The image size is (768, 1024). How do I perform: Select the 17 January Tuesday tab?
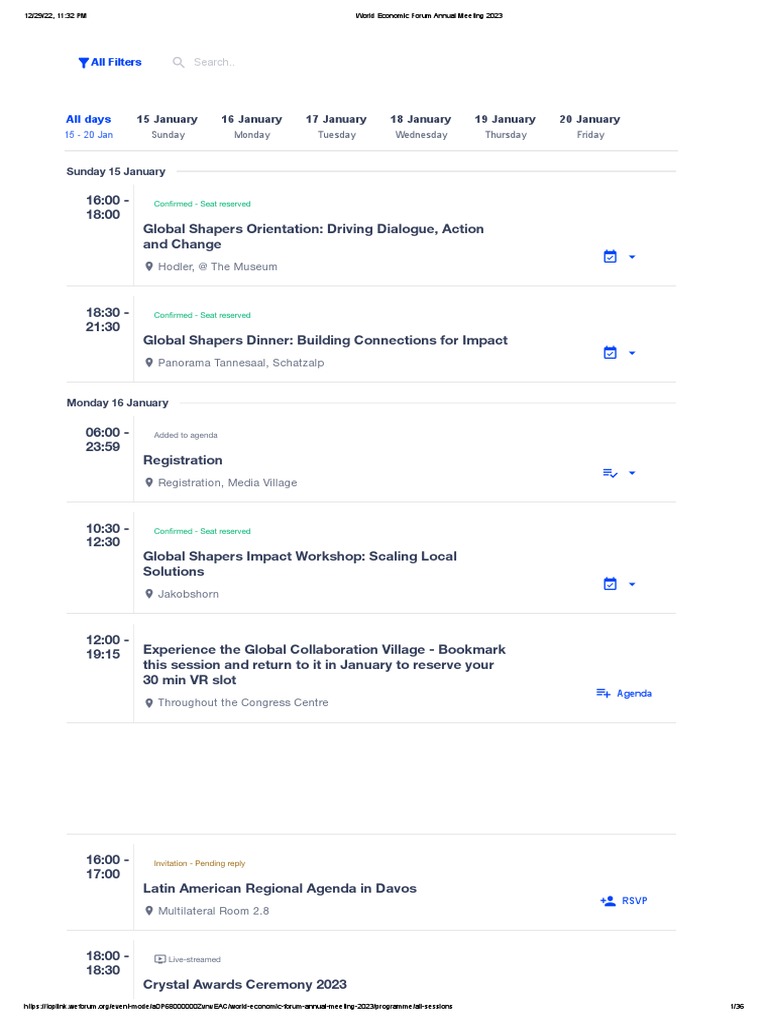pos(336,126)
